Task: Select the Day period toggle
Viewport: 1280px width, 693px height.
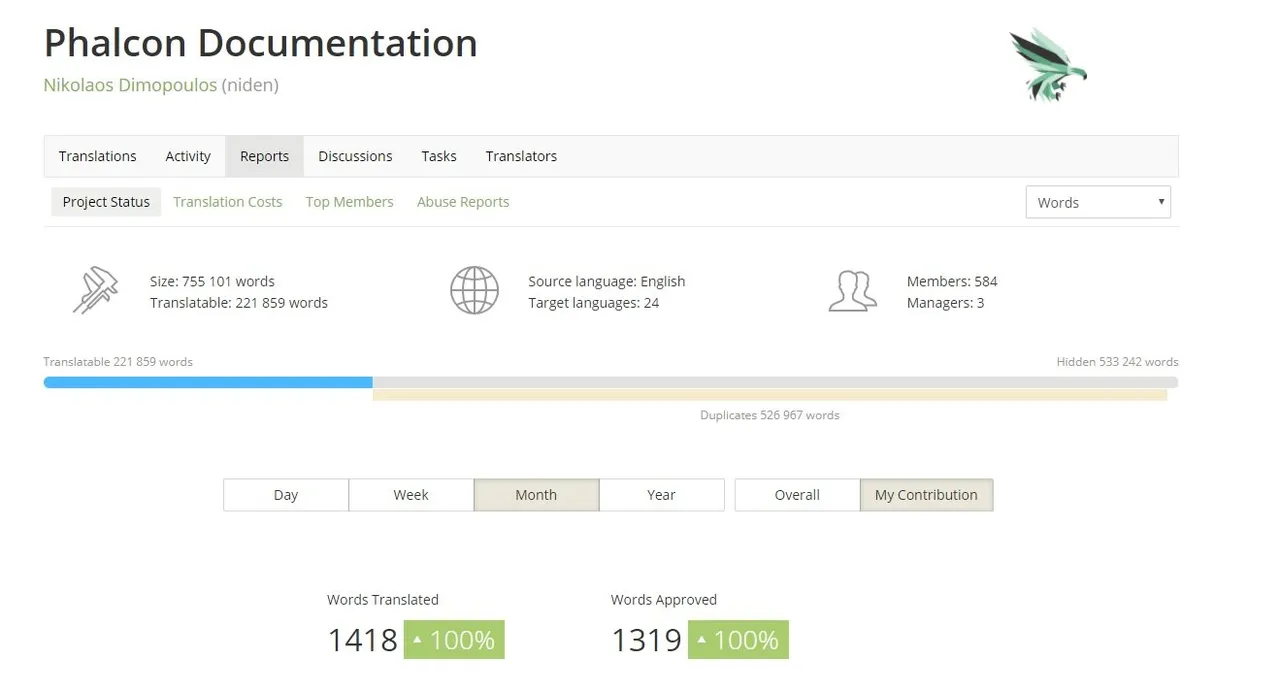Action: tap(286, 495)
